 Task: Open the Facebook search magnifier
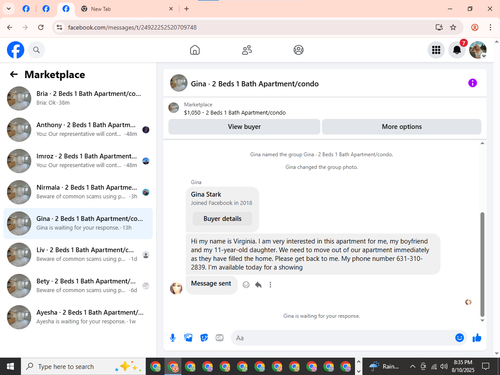click(x=36, y=50)
